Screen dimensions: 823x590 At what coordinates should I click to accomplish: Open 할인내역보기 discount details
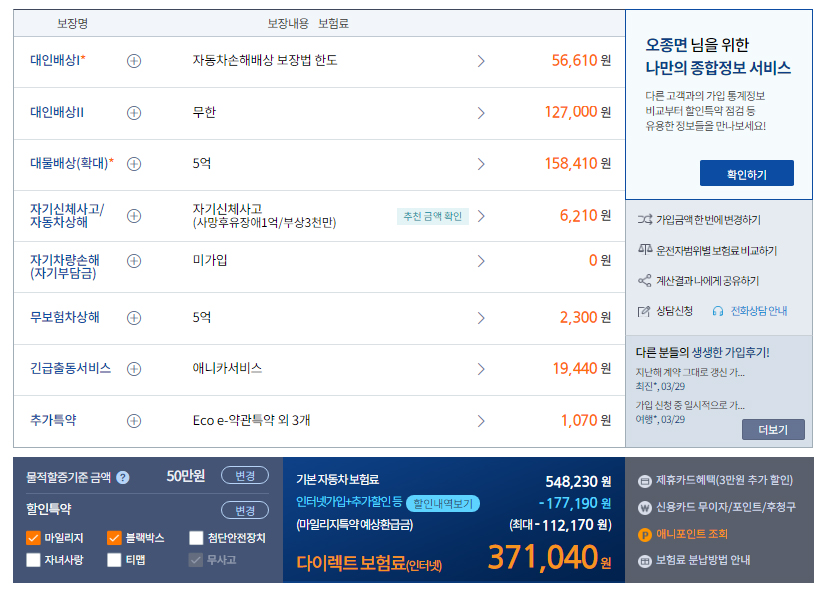pos(443,504)
